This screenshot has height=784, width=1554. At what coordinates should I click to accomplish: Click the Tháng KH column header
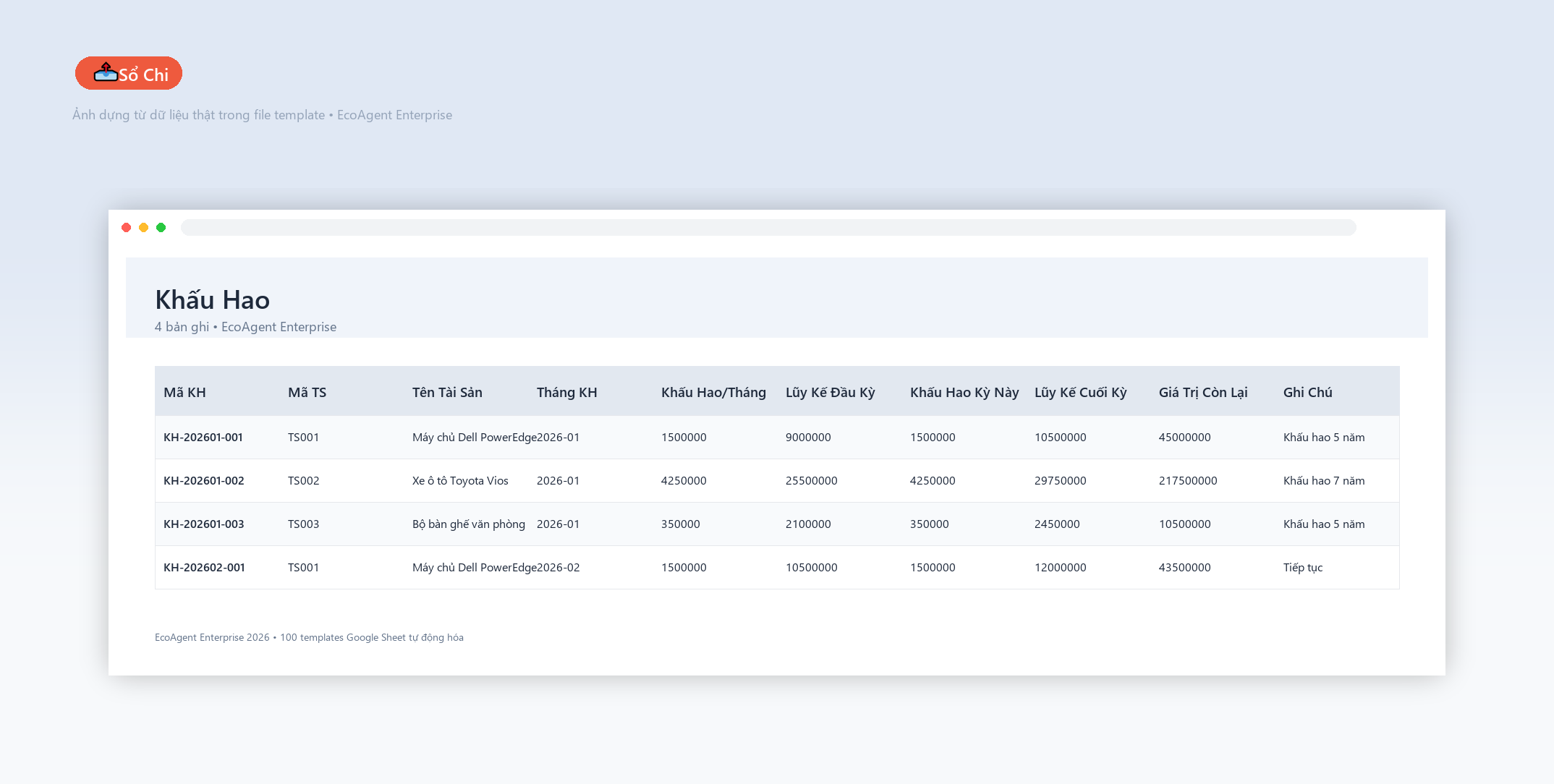[x=567, y=392]
